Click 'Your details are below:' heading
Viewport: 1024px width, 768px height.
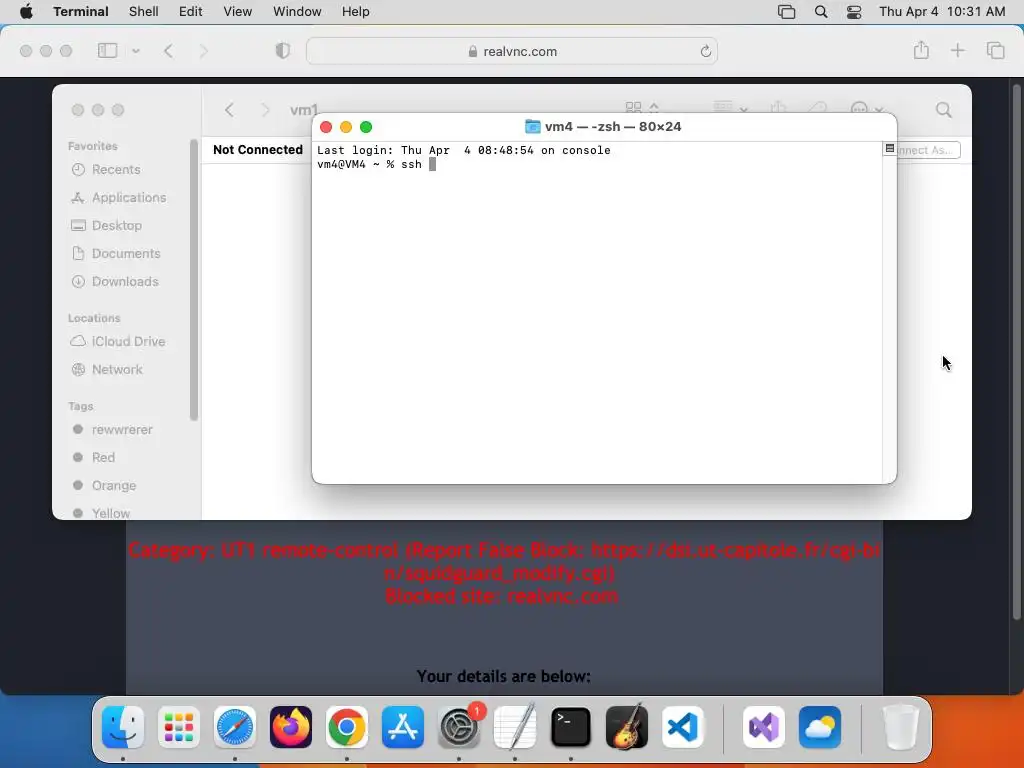(x=504, y=676)
